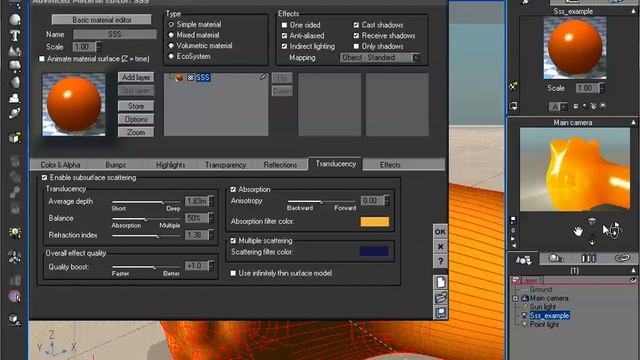Click the yellow-dotted cube tool in left toolbar
640x360 pixels.
pyautogui.click(x=15, y=138)
